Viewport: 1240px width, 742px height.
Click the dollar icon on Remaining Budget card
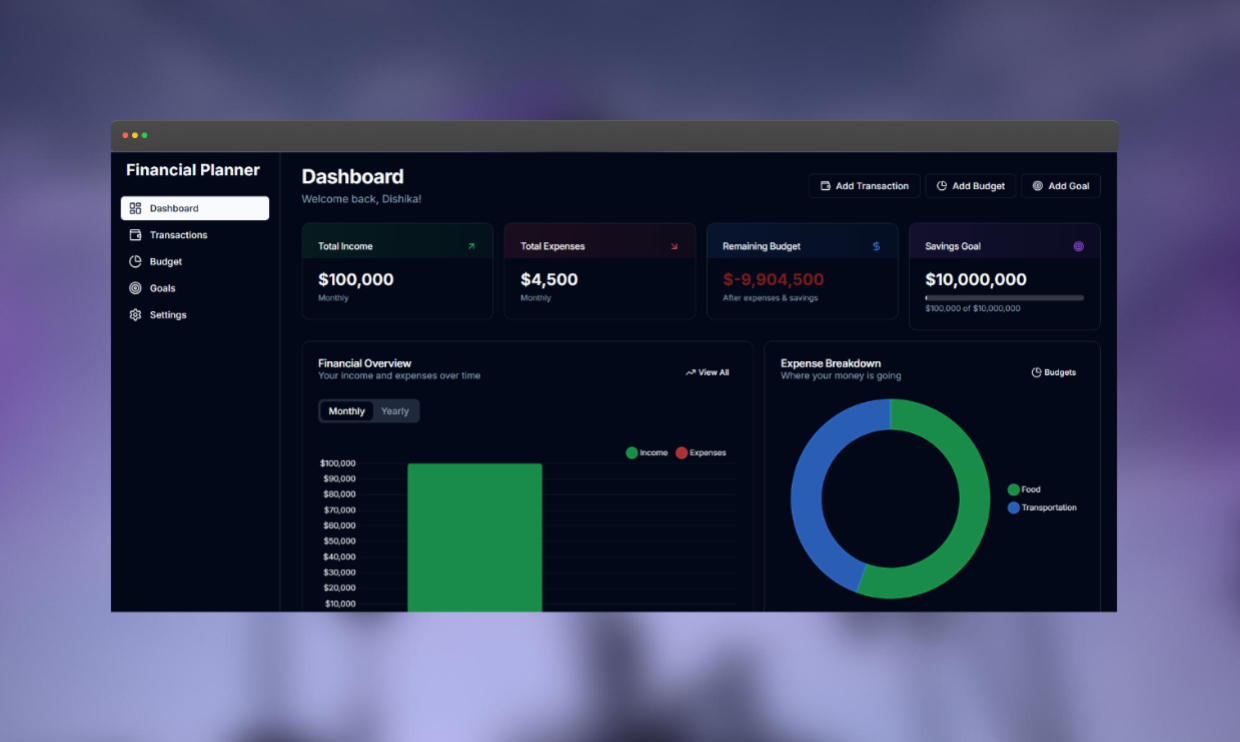876,246
